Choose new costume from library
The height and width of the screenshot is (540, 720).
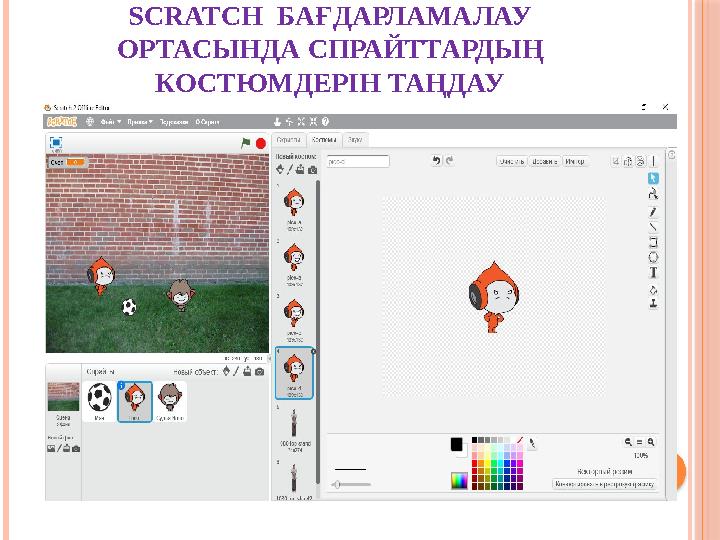(x=280, y=169)
